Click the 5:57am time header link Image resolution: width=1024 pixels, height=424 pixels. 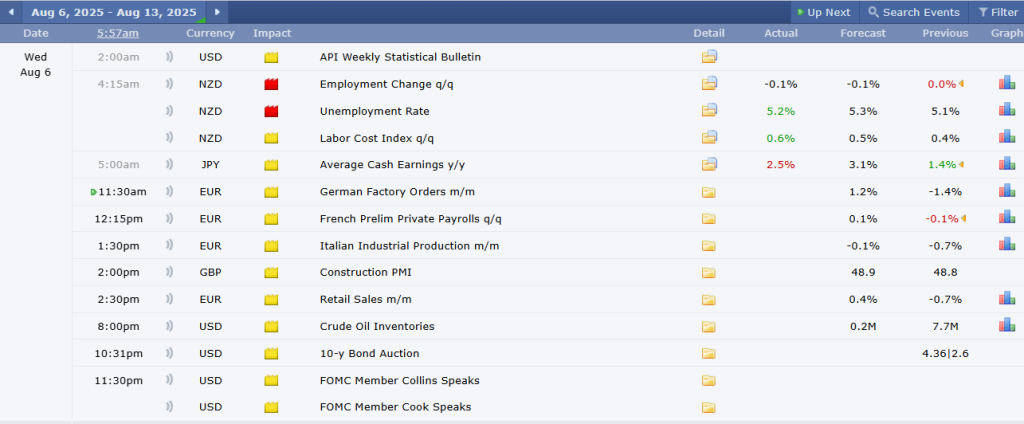(118, 33)
